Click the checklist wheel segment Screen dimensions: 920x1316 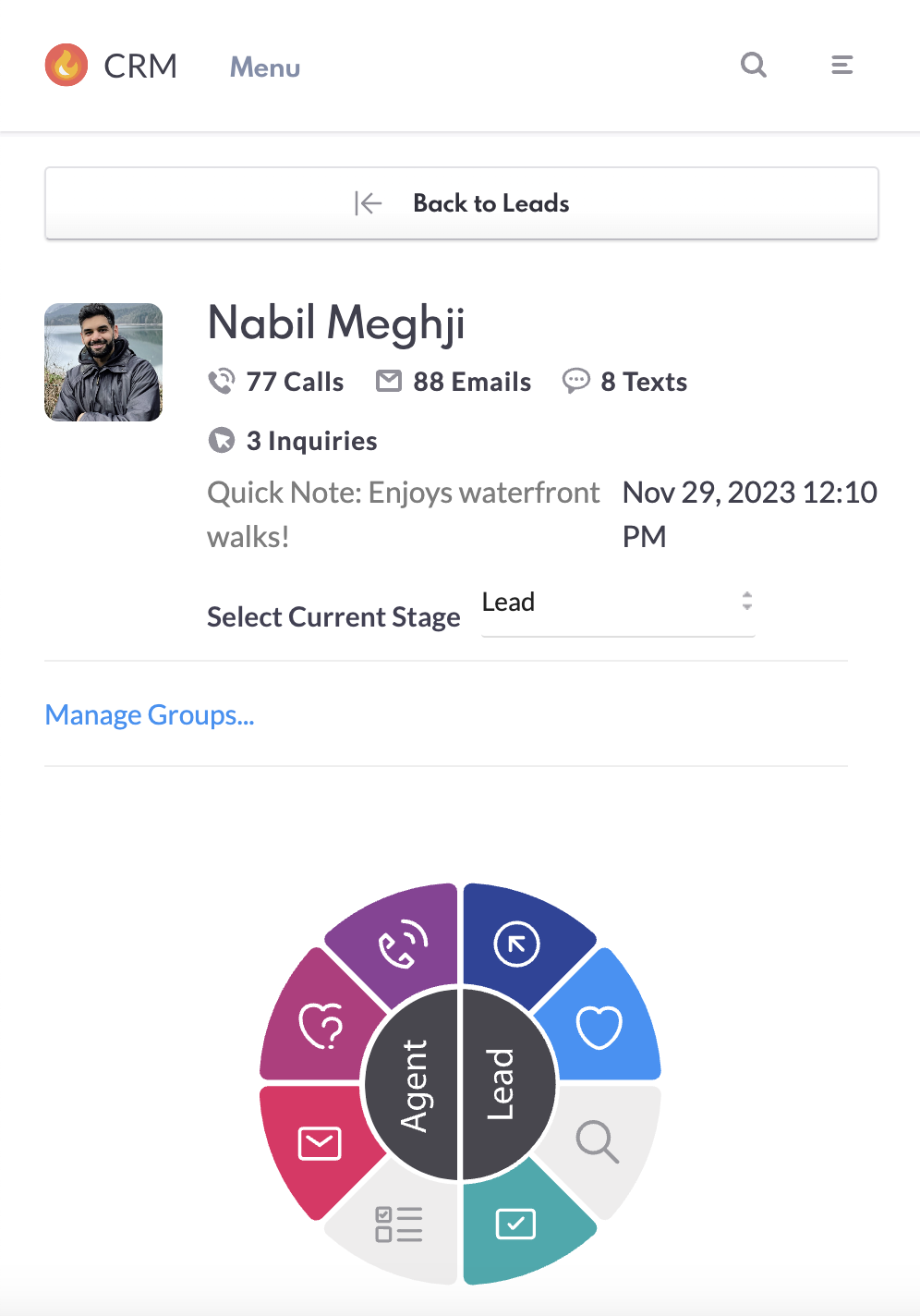pyautogui.click(x=399, y=1225)
